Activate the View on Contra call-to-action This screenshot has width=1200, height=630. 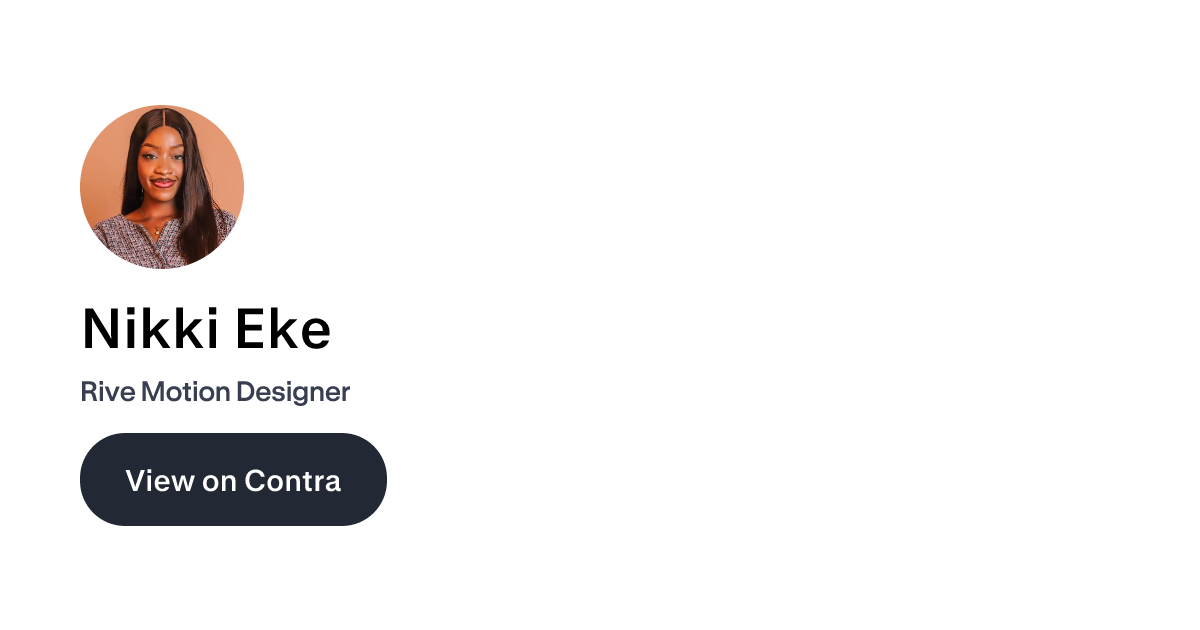[x=233, y=479]
